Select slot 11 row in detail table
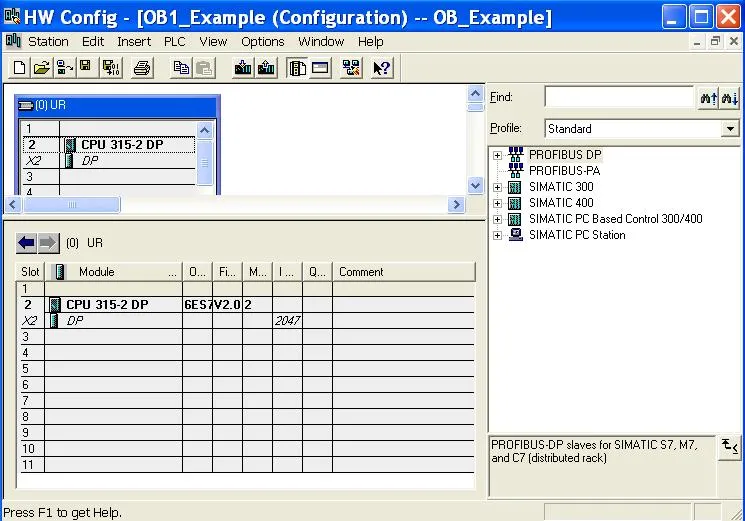The width and height of the screenshot is (745, 521). [x=247, y=464]
